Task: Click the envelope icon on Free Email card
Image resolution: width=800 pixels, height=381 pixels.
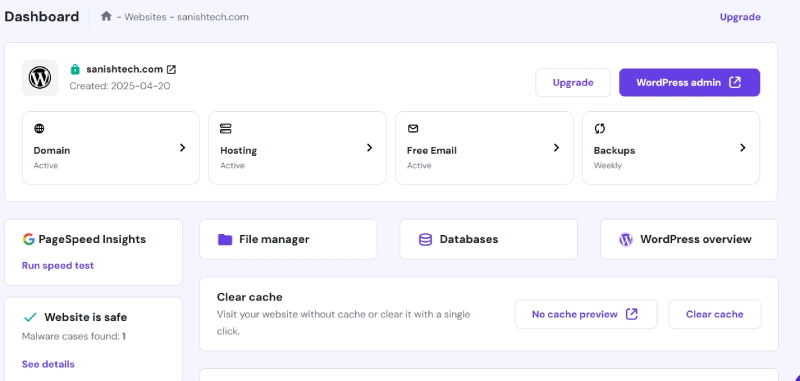Action: 413,129
